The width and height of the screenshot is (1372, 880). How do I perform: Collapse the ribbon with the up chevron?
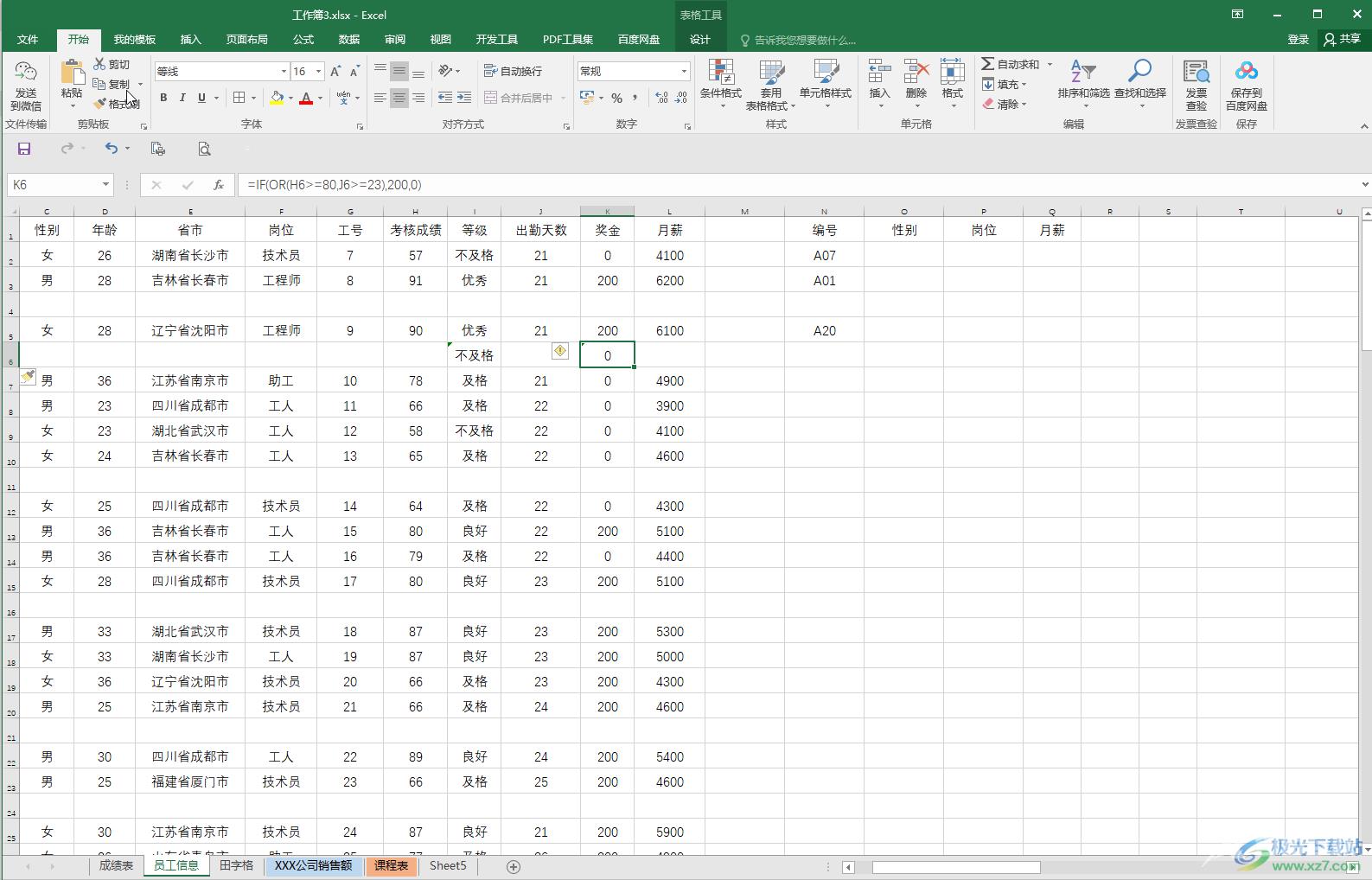pos(1364,126)
